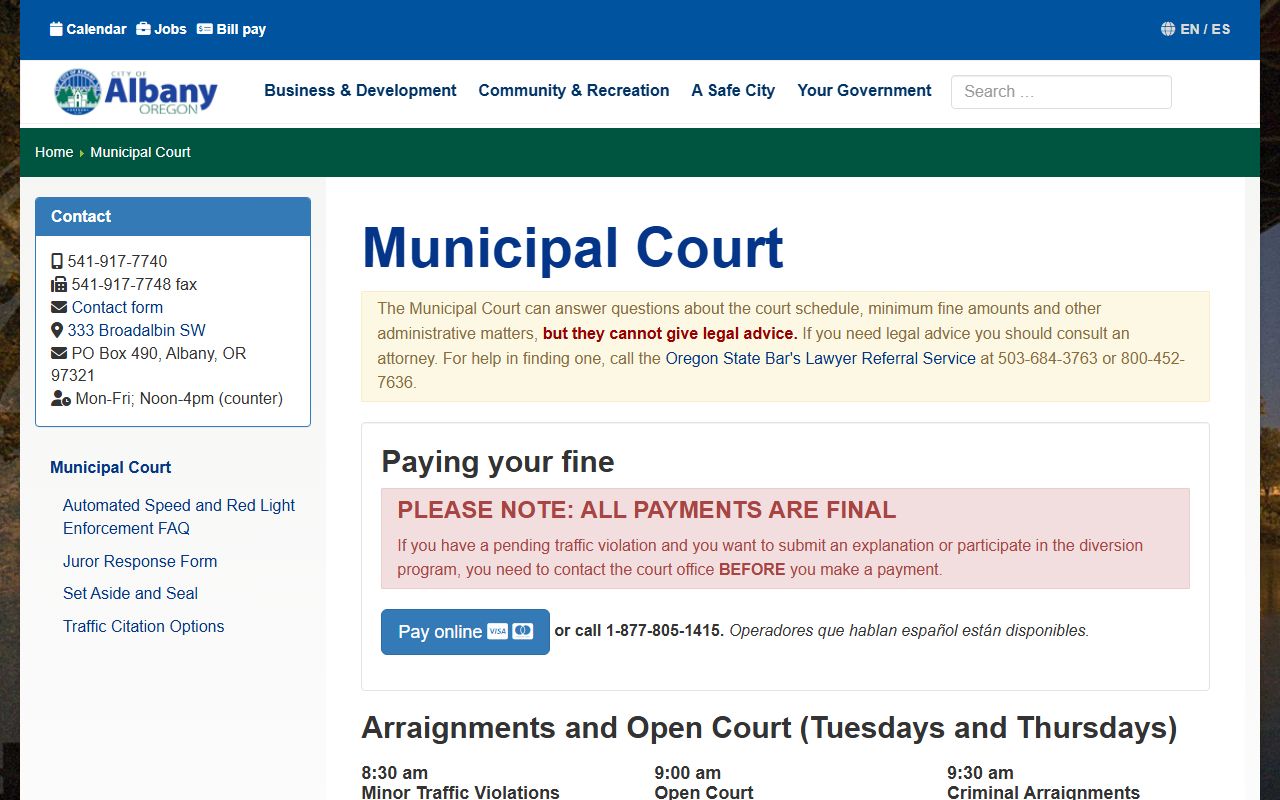
Task: Open Your Government menu
Action: 864,90
